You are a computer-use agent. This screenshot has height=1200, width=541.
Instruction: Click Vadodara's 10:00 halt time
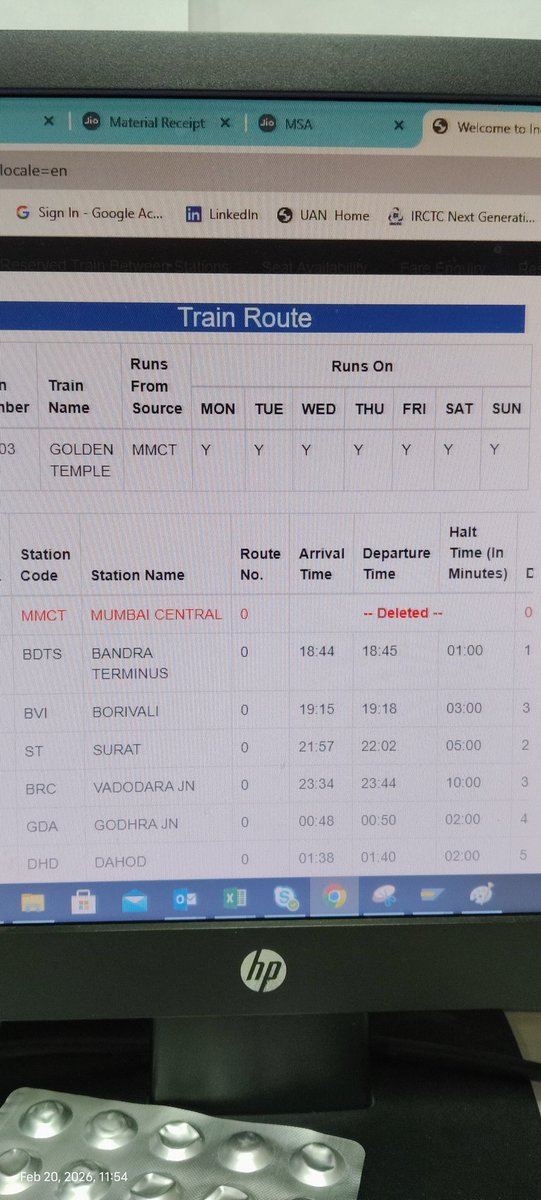(466, 782)
